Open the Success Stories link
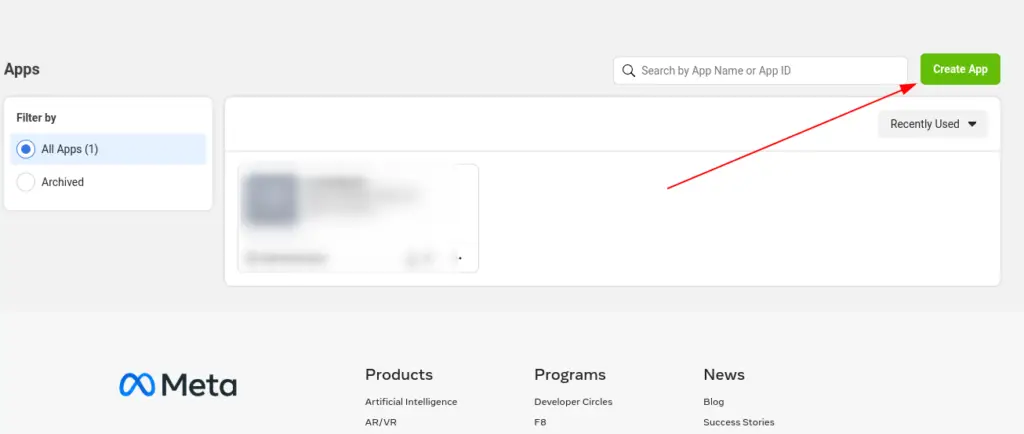Image resolution: width=1024 pixels, height=434 pixels. [738, 422]
